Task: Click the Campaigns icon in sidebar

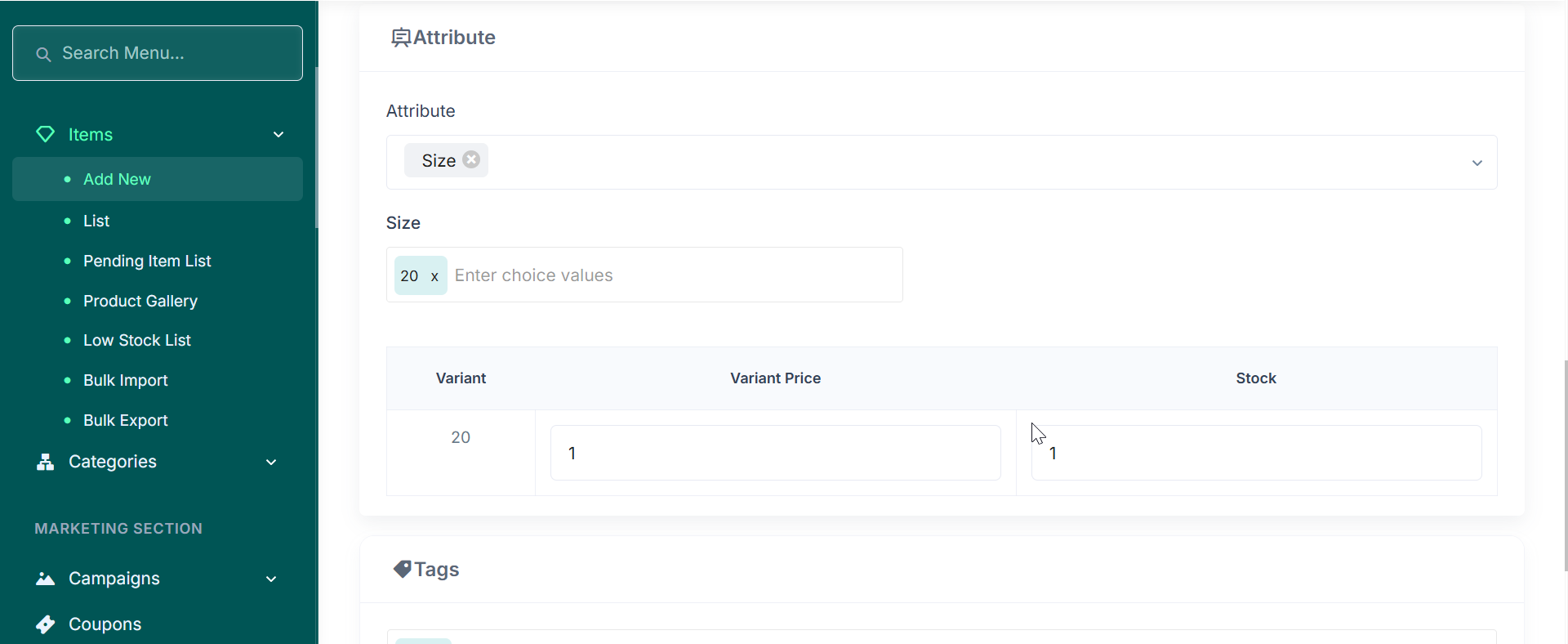Action: pos(46,579)
